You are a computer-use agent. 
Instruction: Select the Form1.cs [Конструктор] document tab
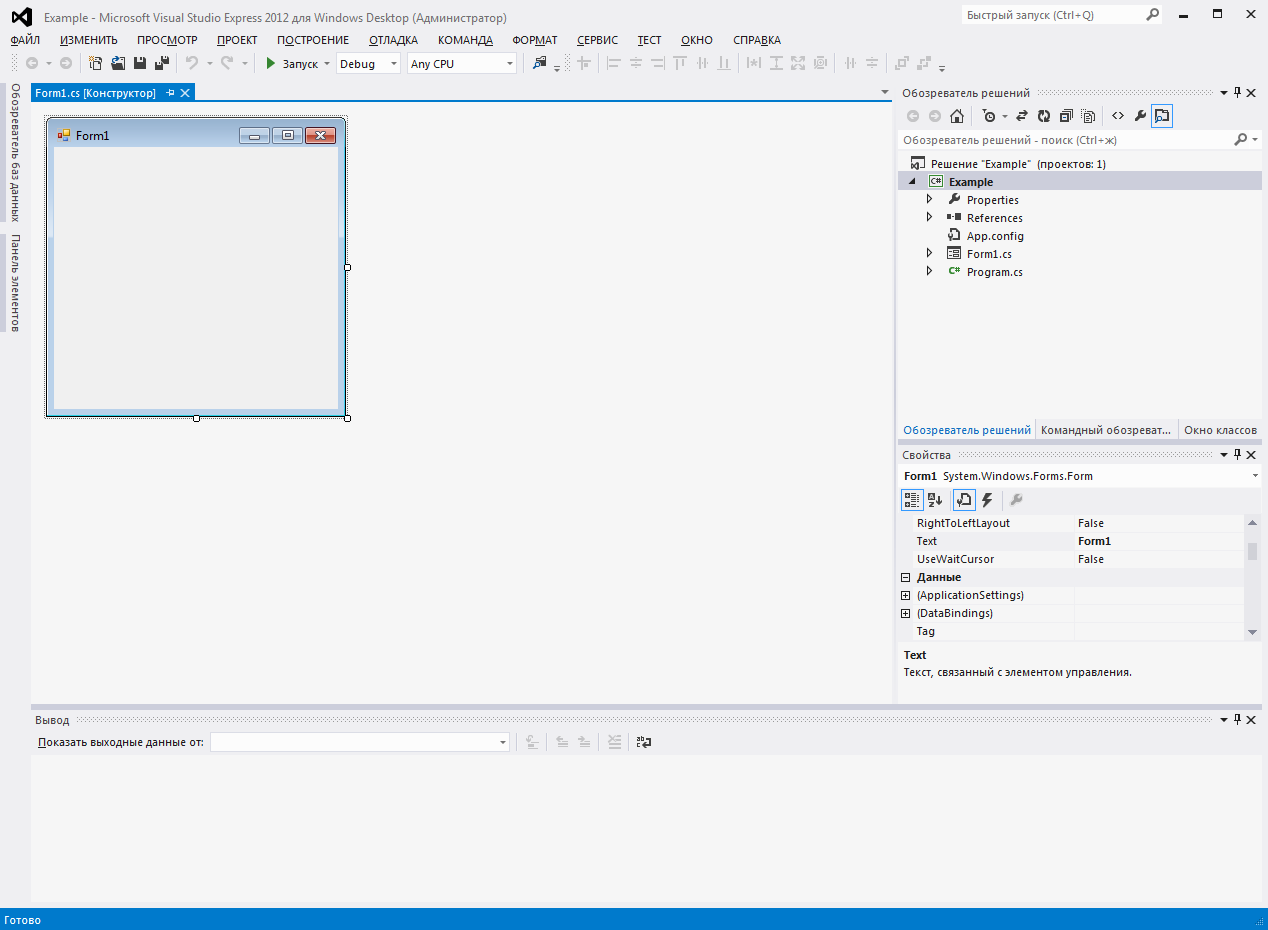click(95, 92)
